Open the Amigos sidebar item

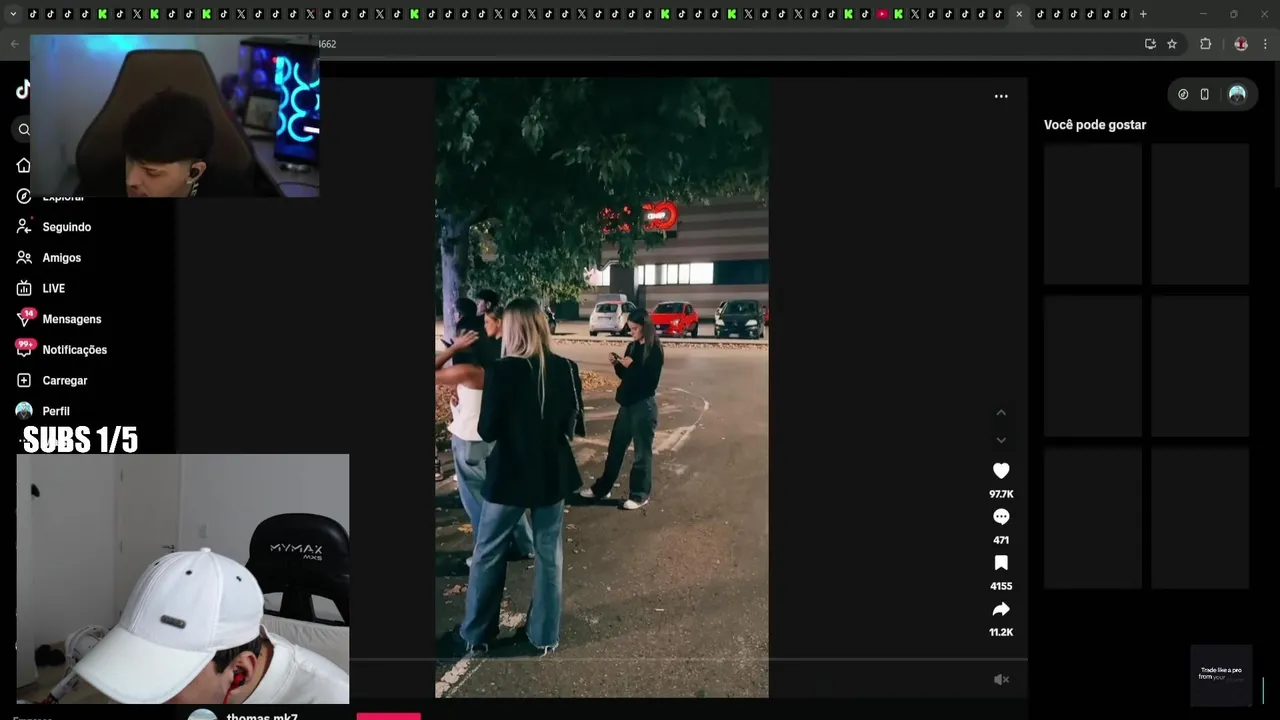point(62,258)
